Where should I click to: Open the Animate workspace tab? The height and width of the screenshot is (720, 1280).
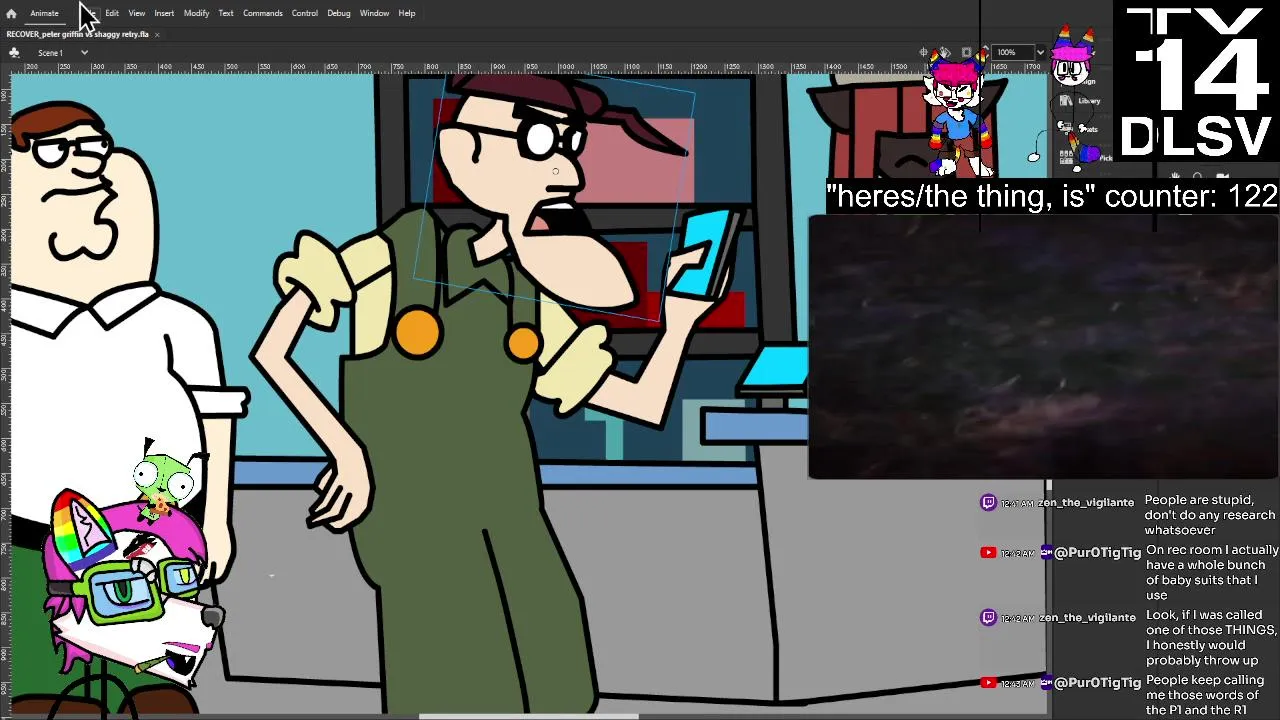coord(44,13)
